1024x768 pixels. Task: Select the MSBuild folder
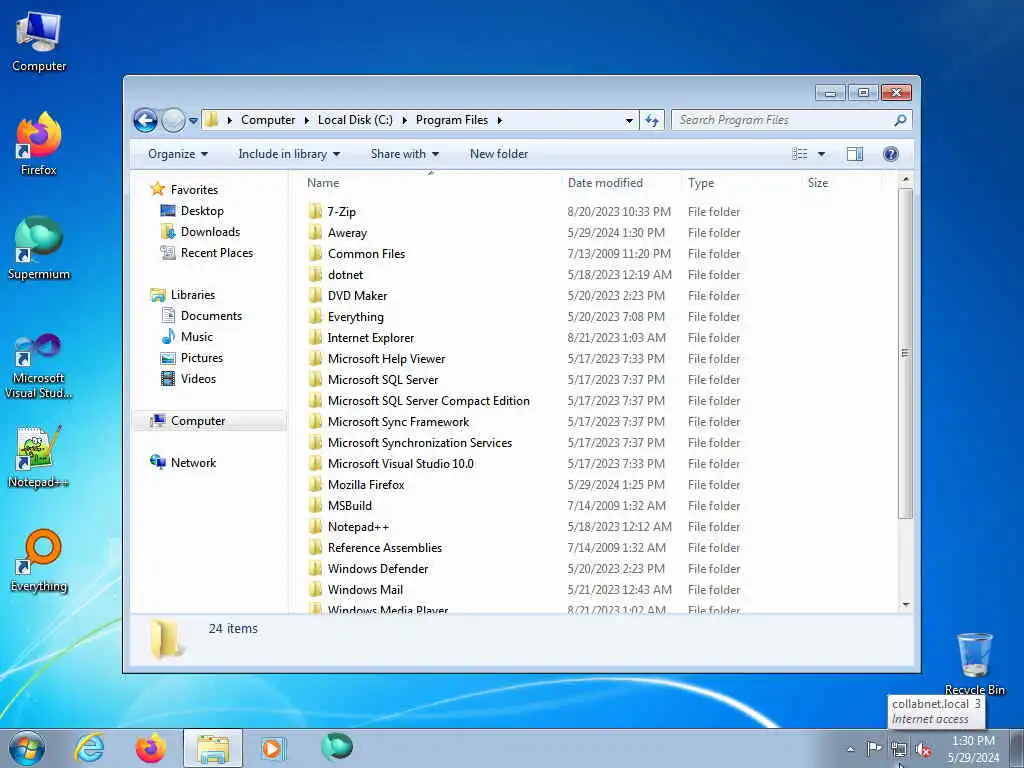click(x=349, y=505)
